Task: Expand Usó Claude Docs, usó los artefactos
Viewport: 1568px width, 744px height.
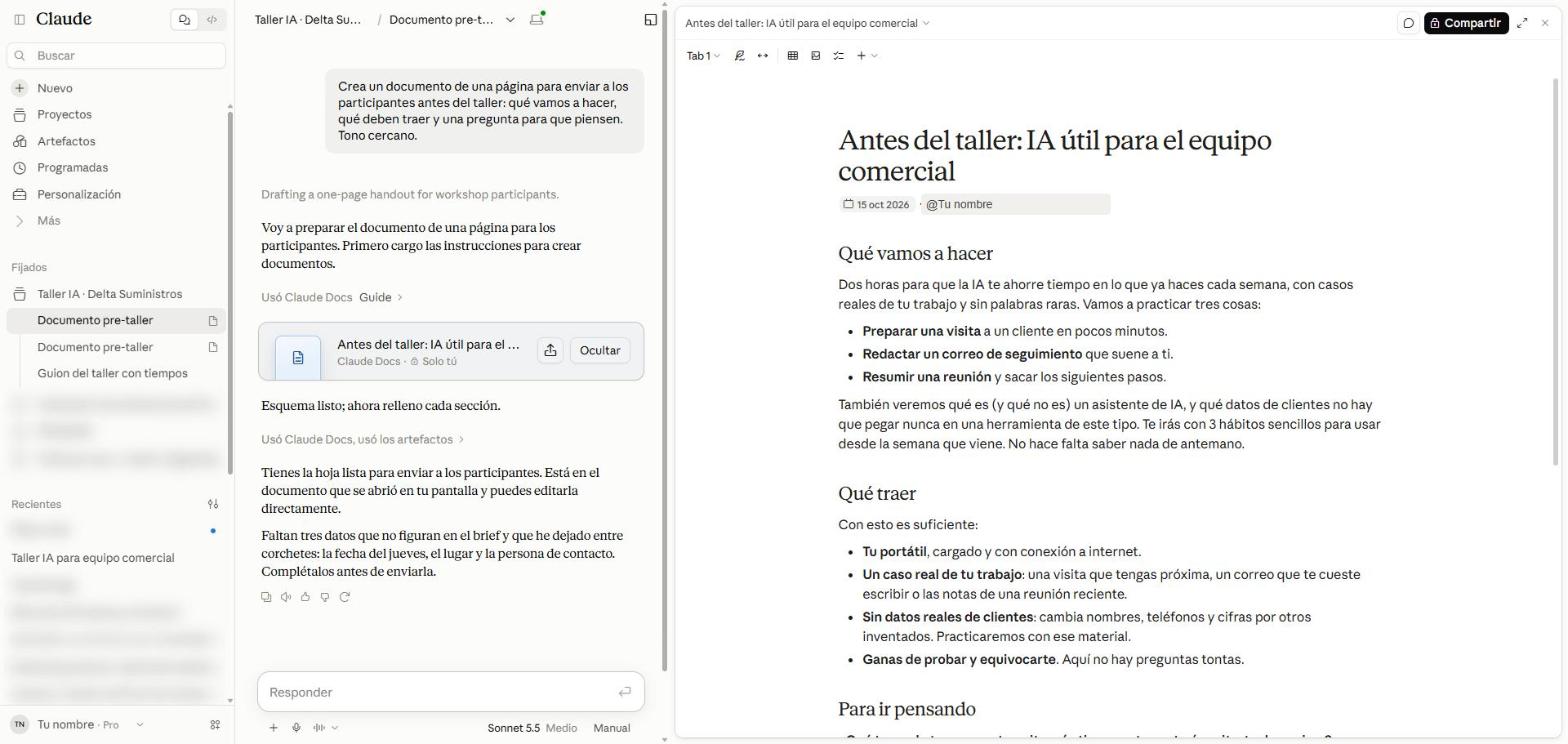Action: (x=363, y=439)
